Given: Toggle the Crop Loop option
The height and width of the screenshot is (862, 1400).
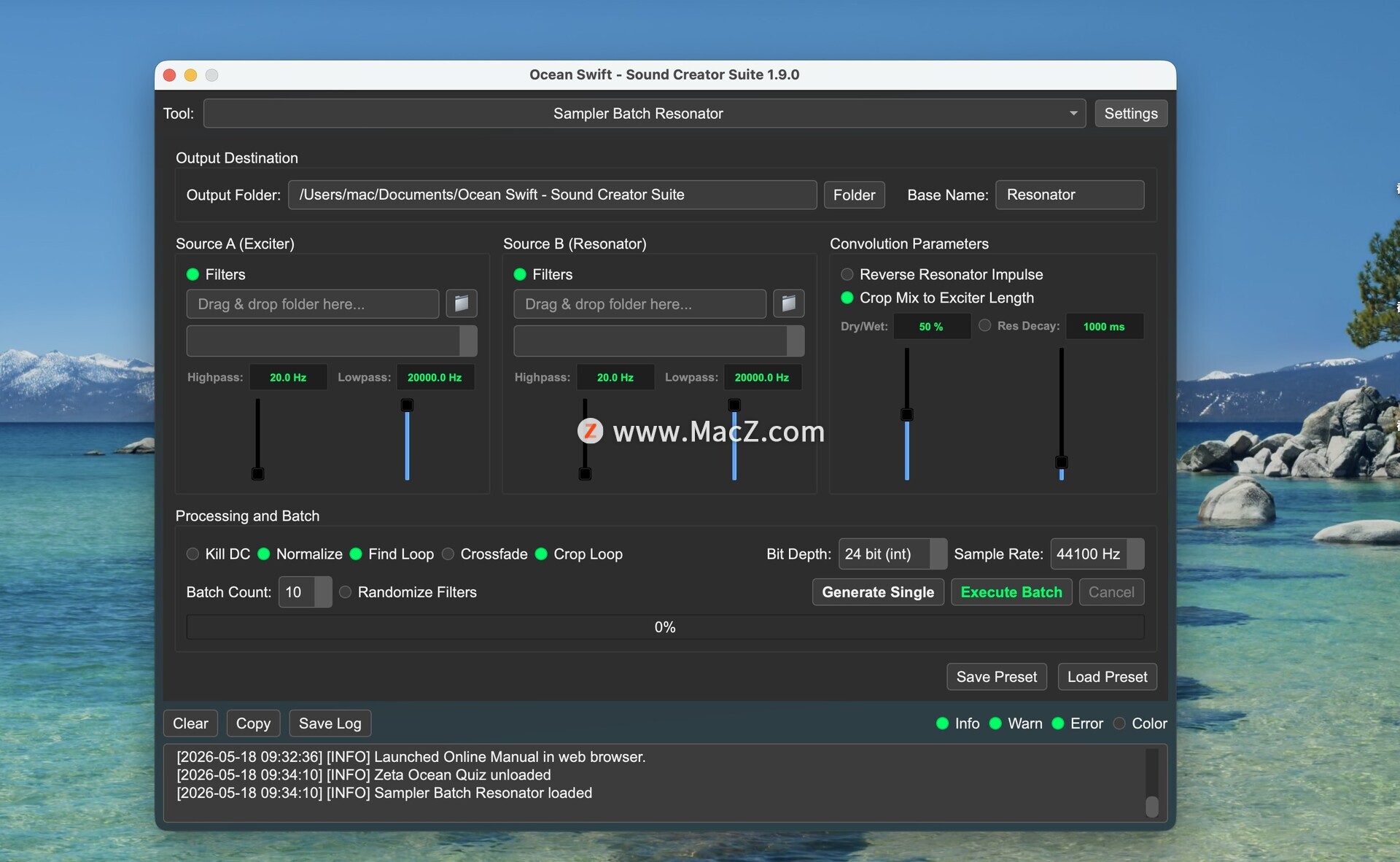Looking at the screenshot, I should pos(541,554).
